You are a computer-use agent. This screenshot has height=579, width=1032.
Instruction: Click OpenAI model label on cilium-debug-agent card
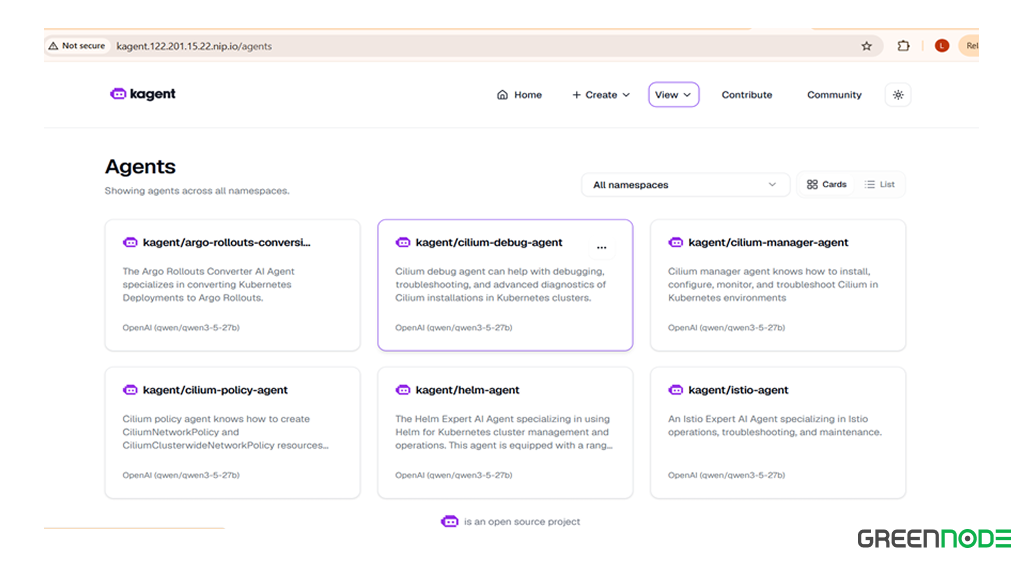[453, 327]
